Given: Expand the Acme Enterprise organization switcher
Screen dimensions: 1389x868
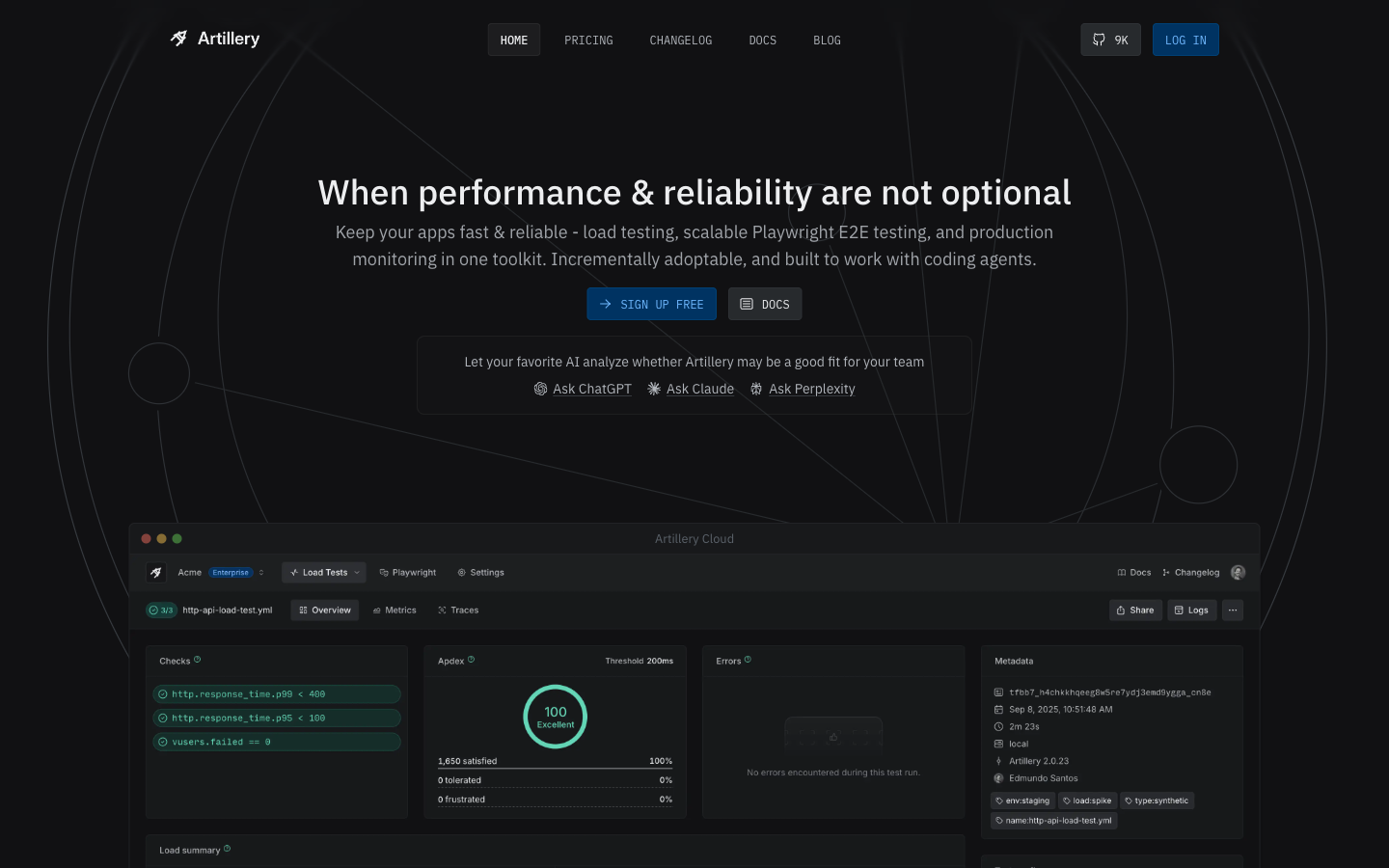Looking at the screenshot, I should click(x=260, y=573).
